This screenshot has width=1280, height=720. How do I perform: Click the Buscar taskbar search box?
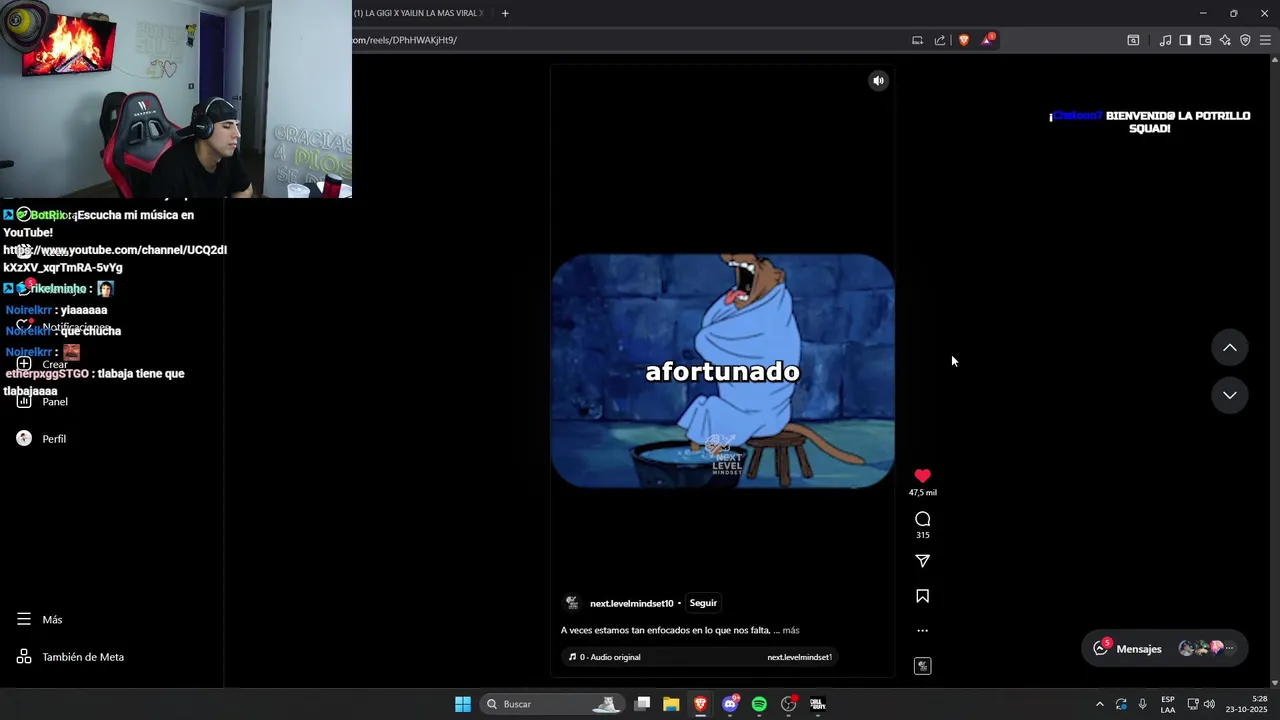click(x=551, y=704)
